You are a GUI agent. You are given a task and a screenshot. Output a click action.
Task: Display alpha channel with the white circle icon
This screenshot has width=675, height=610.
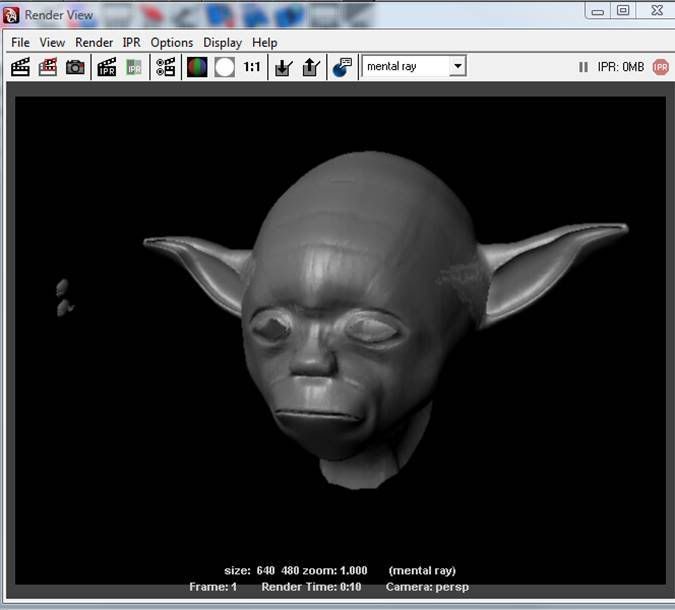(x=225, y=67)
